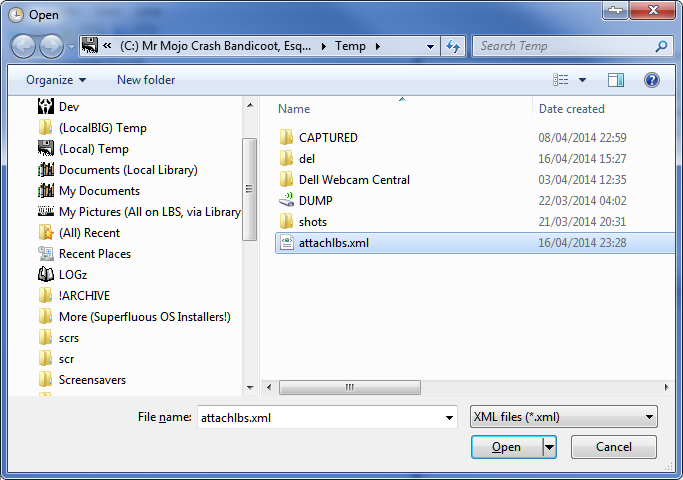Expand the arrow after (C:) drive breadcrumb

click(323, 46)
